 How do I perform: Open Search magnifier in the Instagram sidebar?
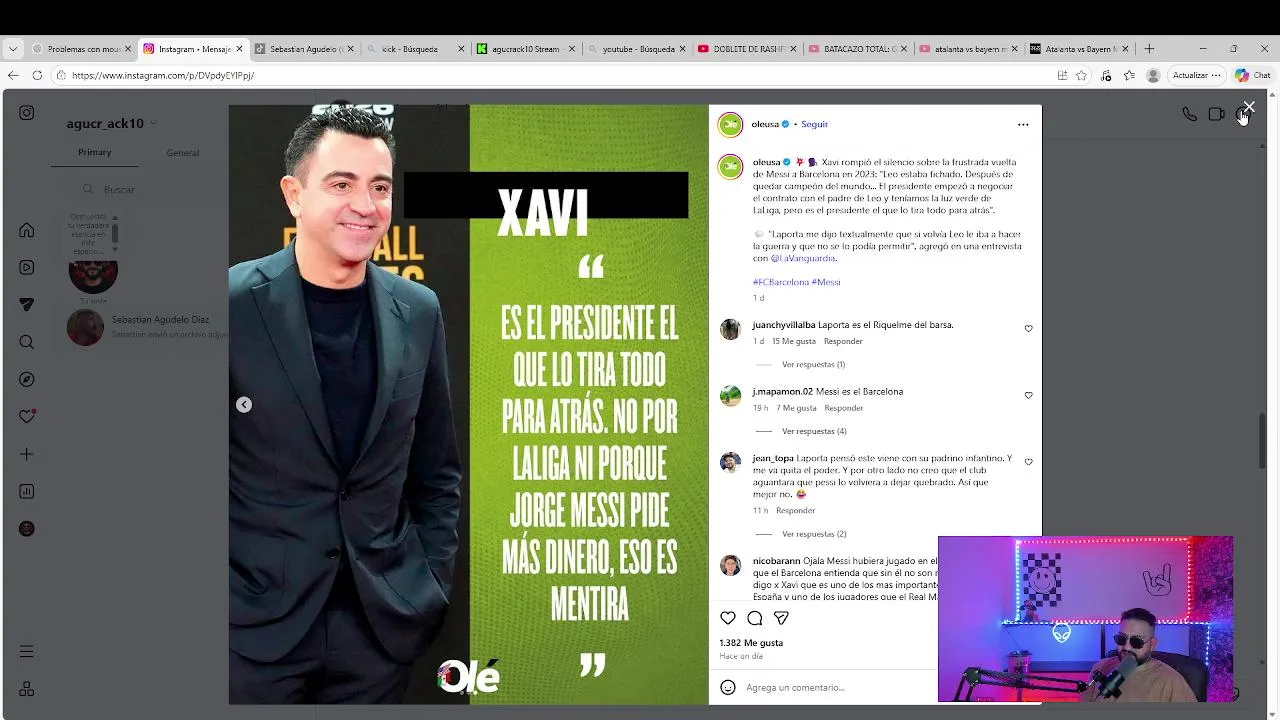pos(27,342)
